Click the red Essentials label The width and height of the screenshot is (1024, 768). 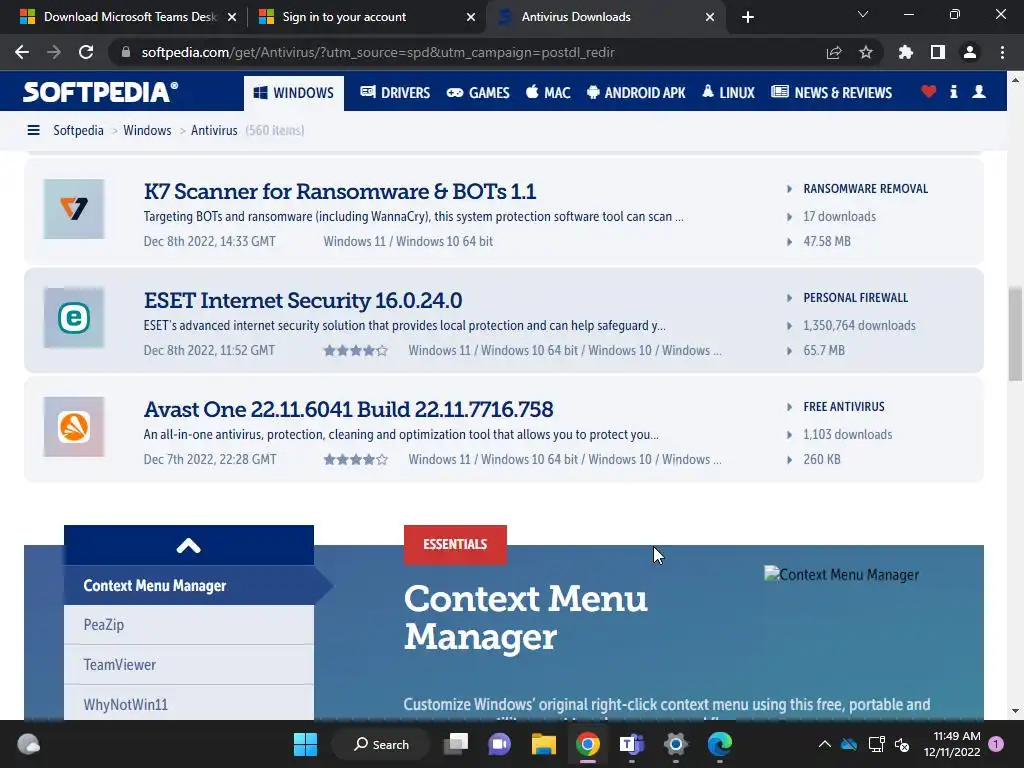455,545
